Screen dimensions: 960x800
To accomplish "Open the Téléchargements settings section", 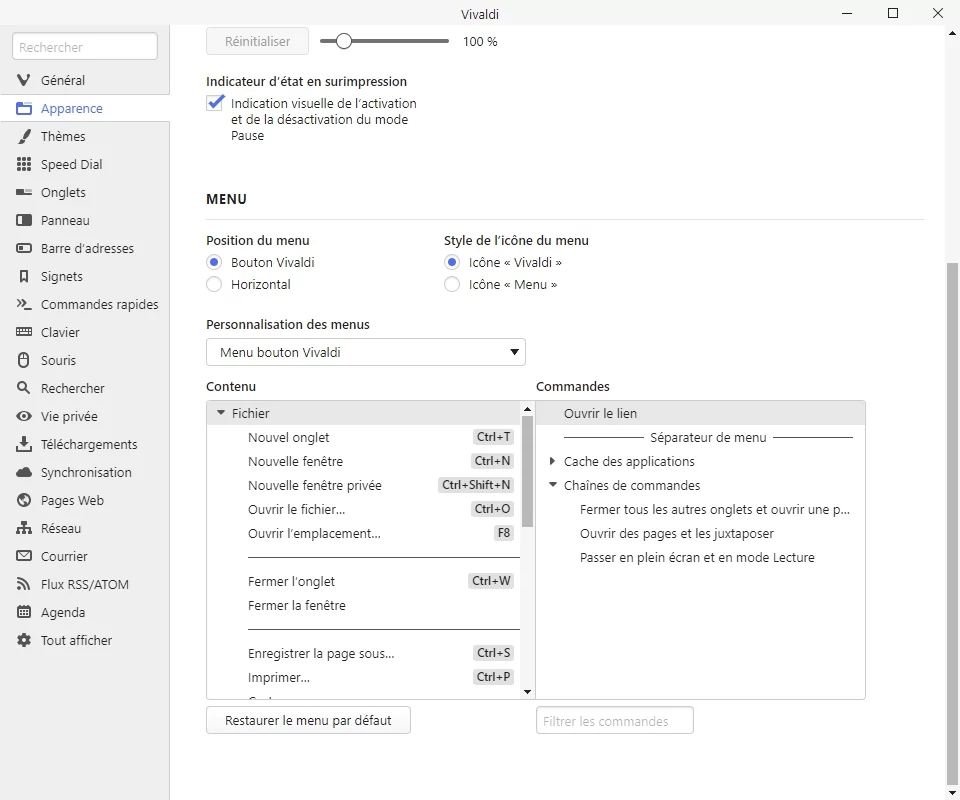I will 84,444.
